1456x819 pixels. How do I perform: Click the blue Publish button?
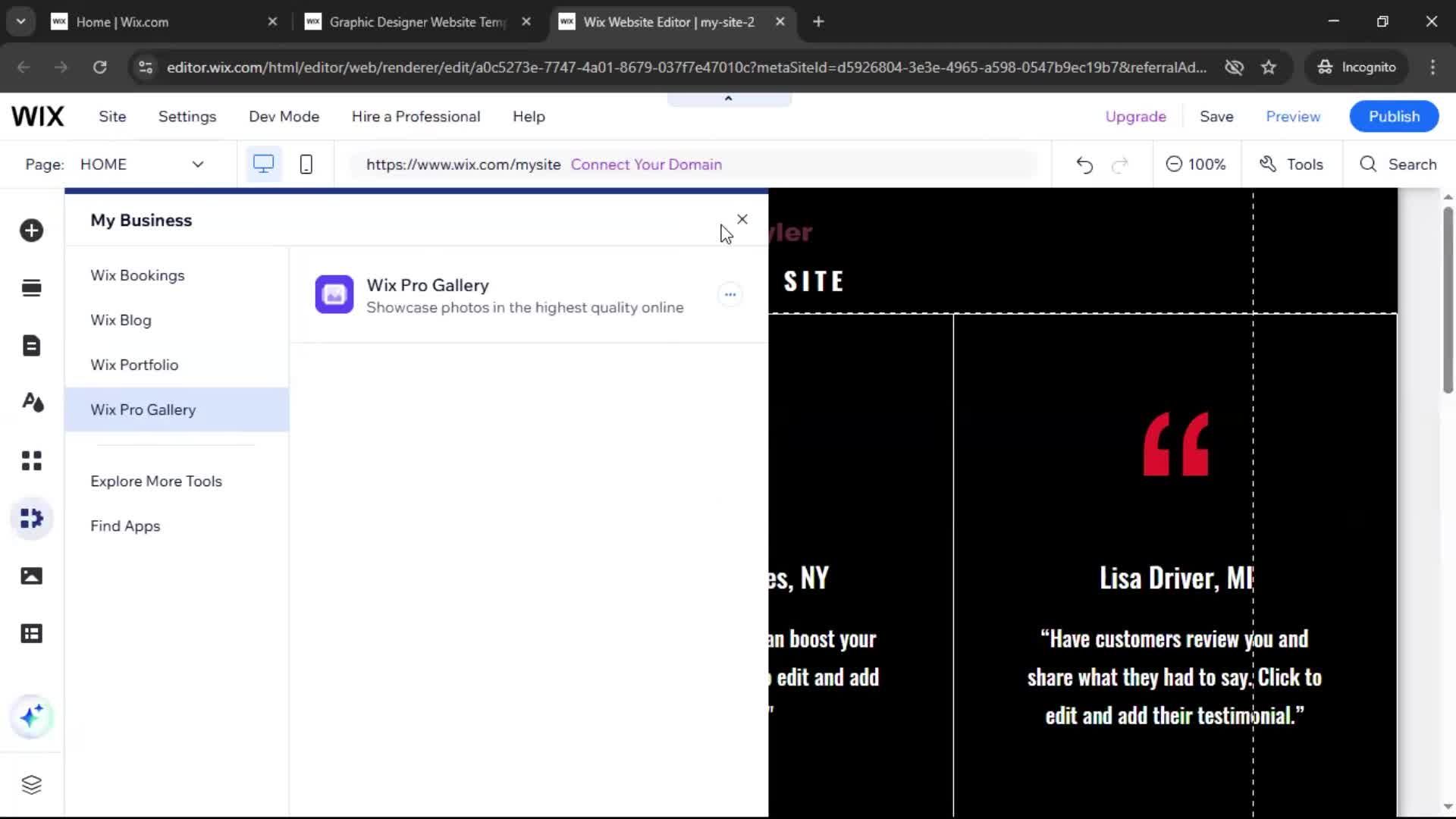1394,117
